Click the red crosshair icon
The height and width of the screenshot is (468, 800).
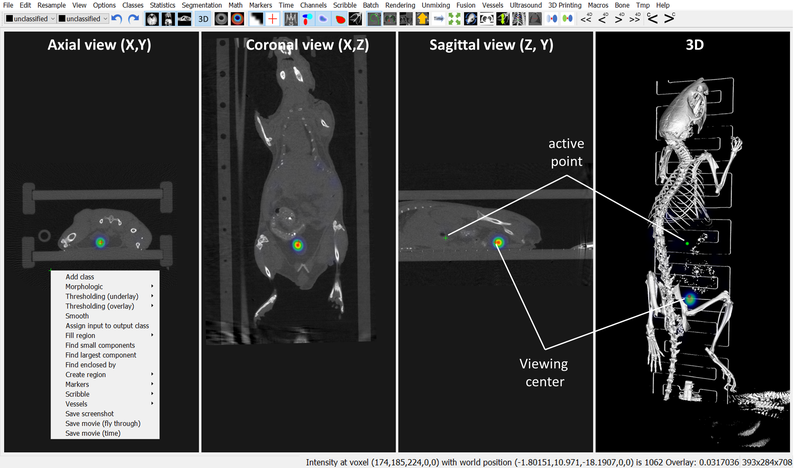point(272,18)
